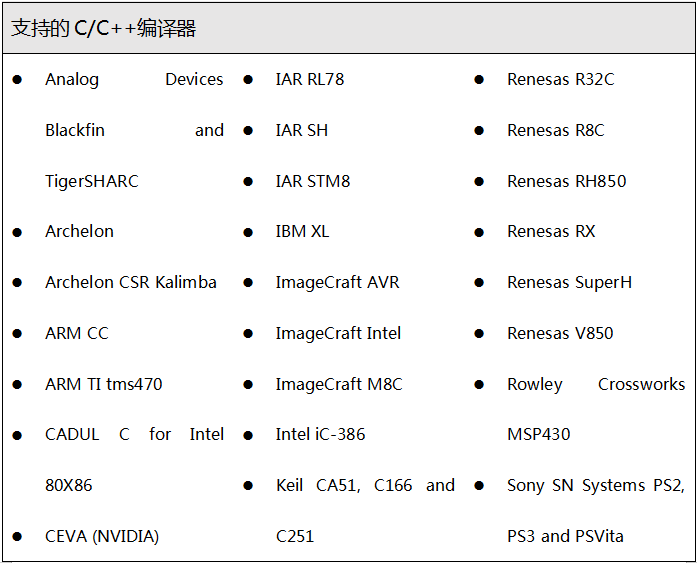697x563 pixels.
Task: Click the Renesas RX entry
Action: [x=551, y=232]
